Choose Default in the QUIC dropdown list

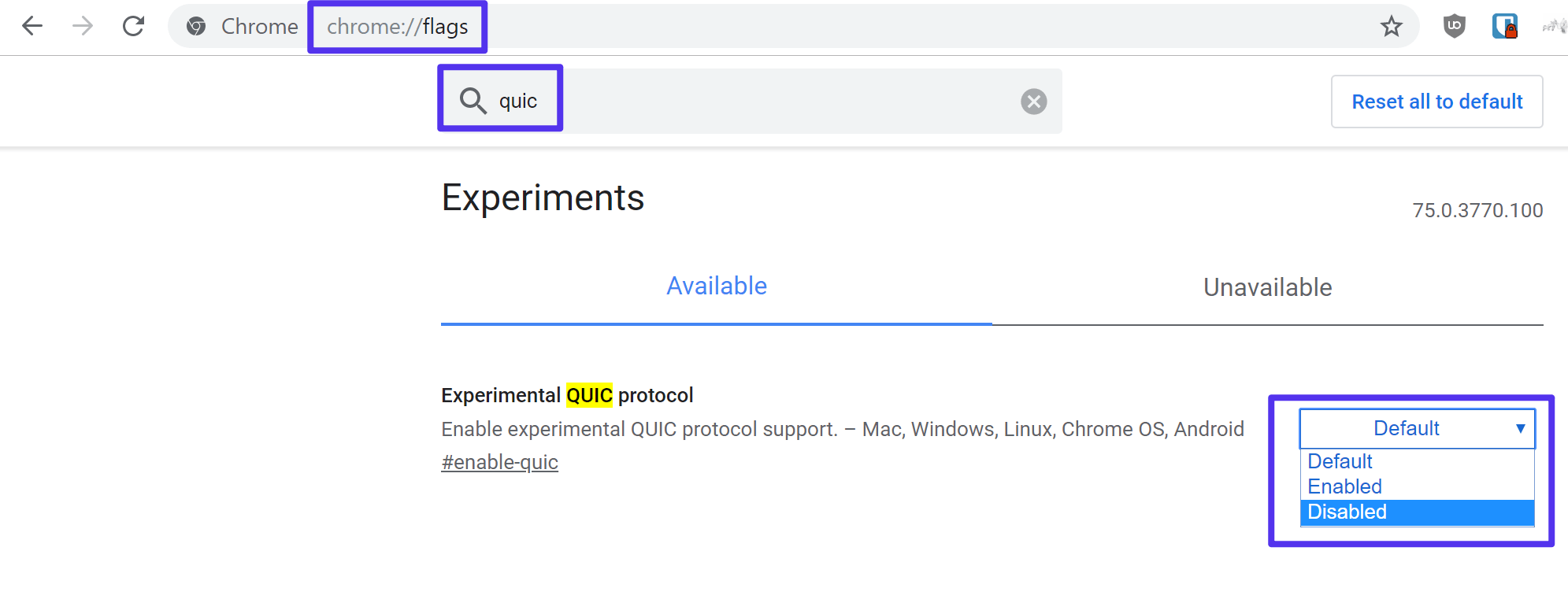(1339, 461)
